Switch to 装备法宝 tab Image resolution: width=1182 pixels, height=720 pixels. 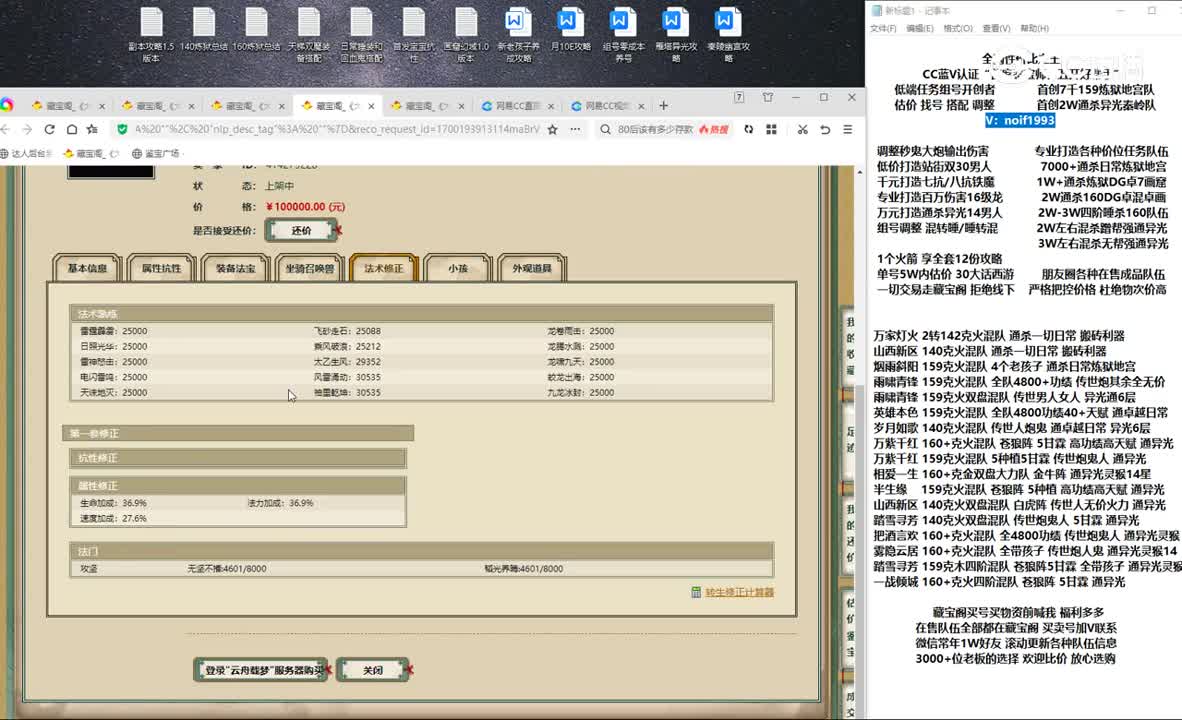click(x=236, y=268)
